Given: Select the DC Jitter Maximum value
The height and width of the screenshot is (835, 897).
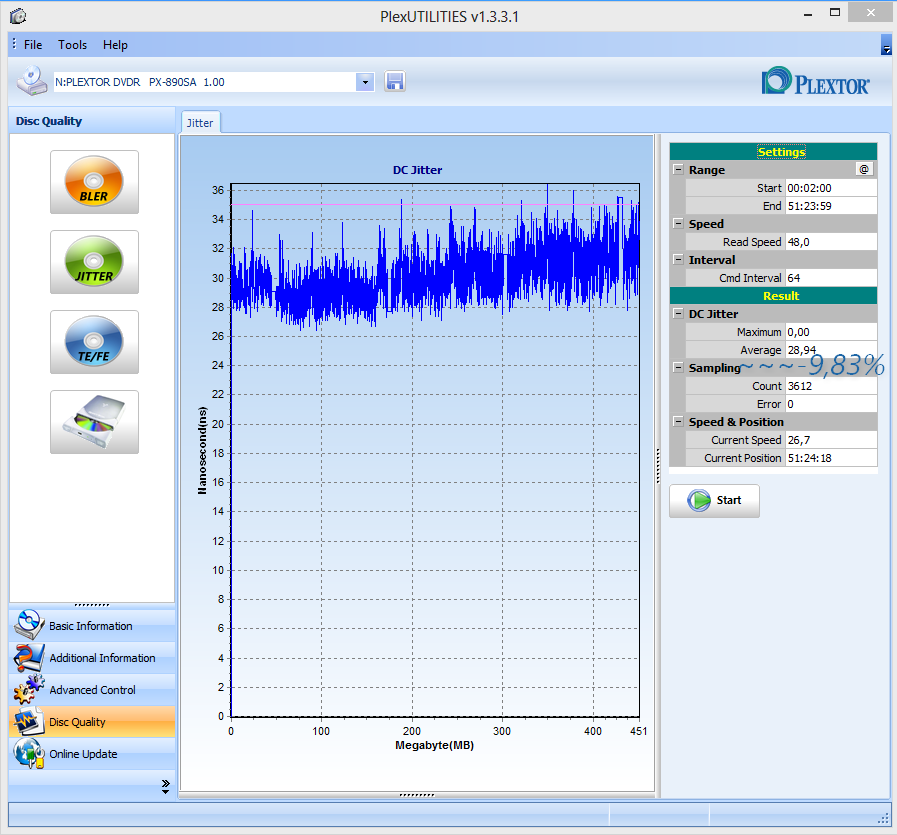Looking at the screenshot, I should click(831, 332).
